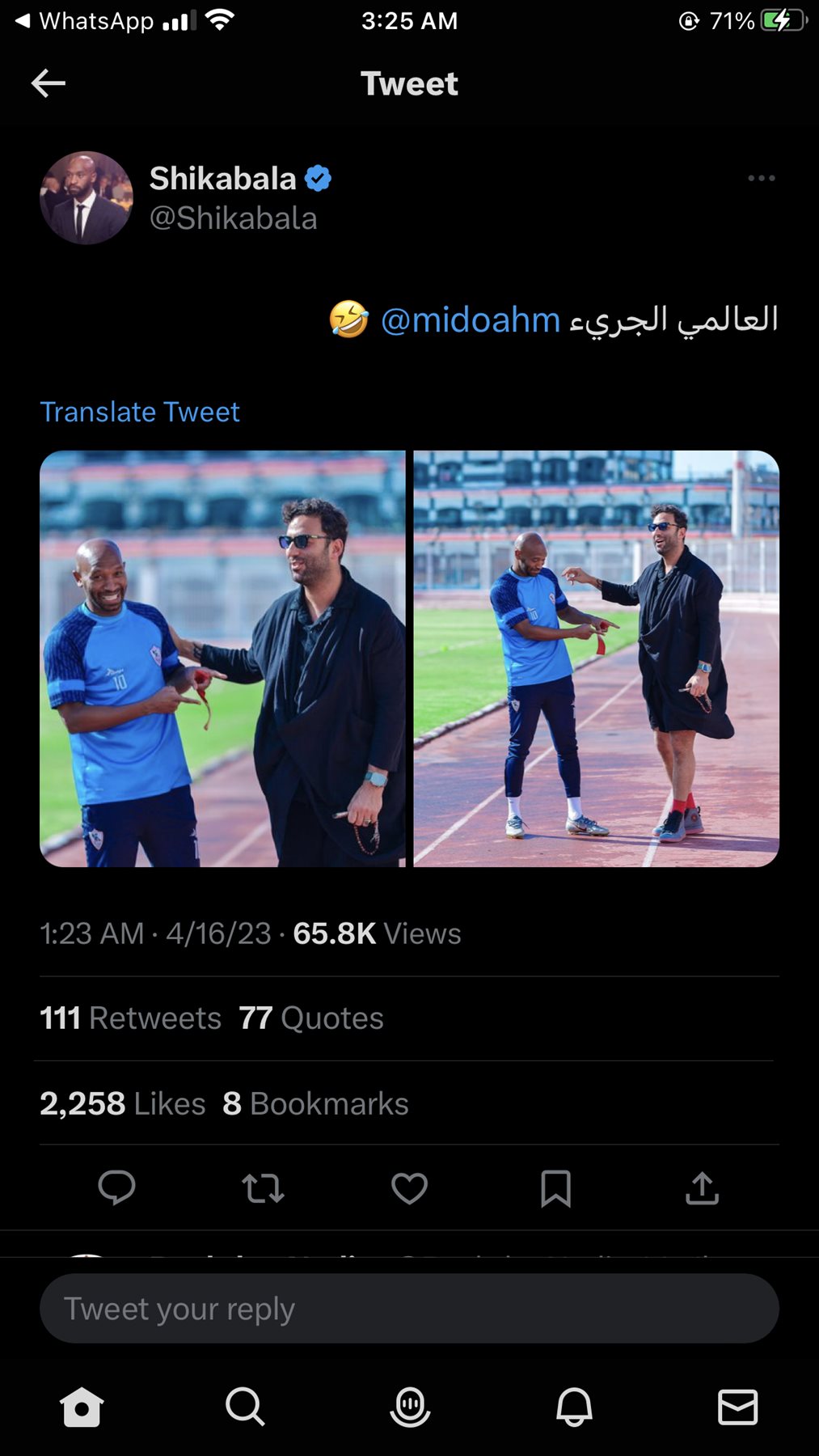Viewport: 819px width, 1456px height.
Task: View the 2,258 Likes list
Action: point(123,1103)
